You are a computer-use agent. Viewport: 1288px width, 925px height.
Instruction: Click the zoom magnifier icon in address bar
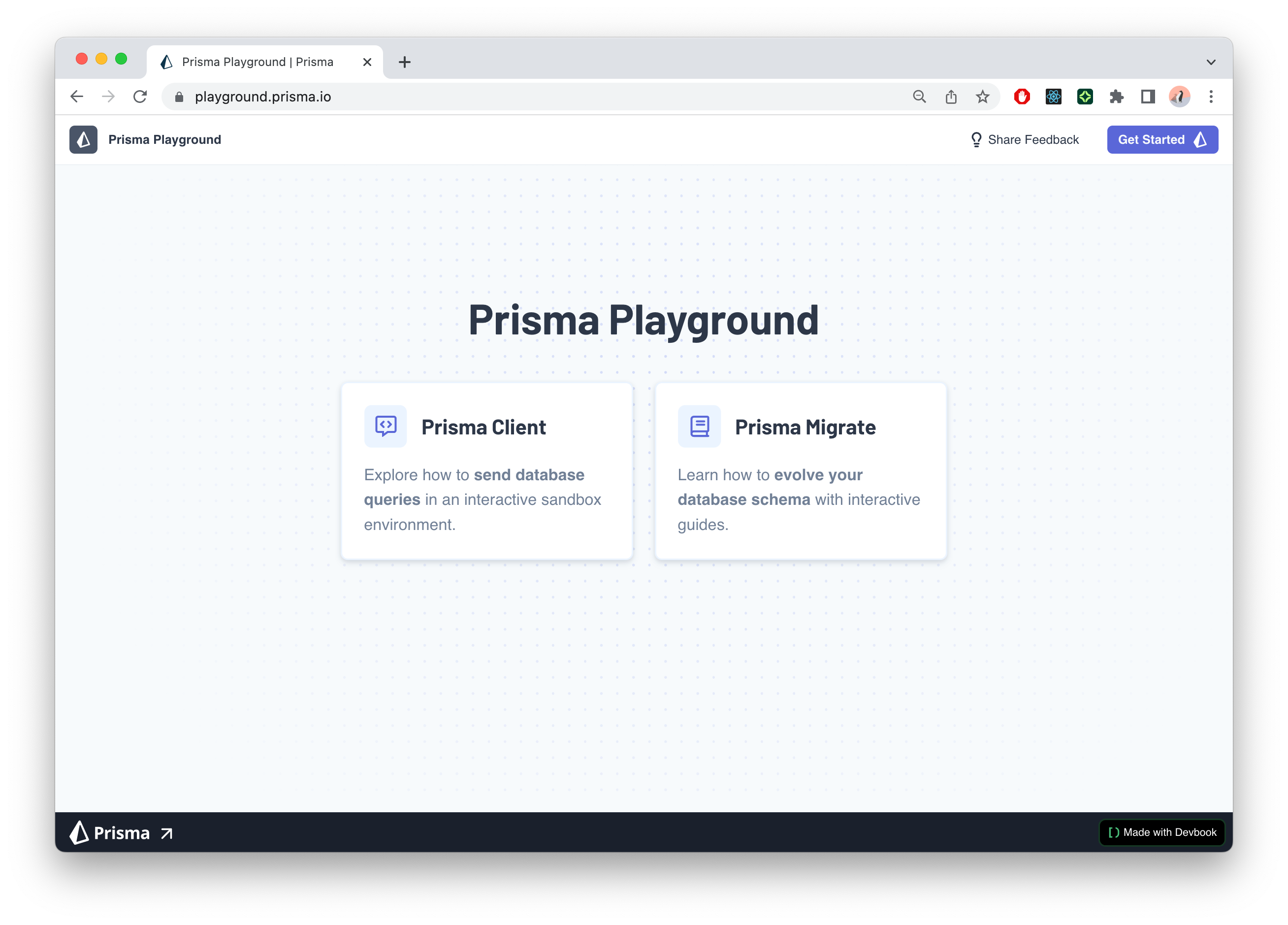919,97
